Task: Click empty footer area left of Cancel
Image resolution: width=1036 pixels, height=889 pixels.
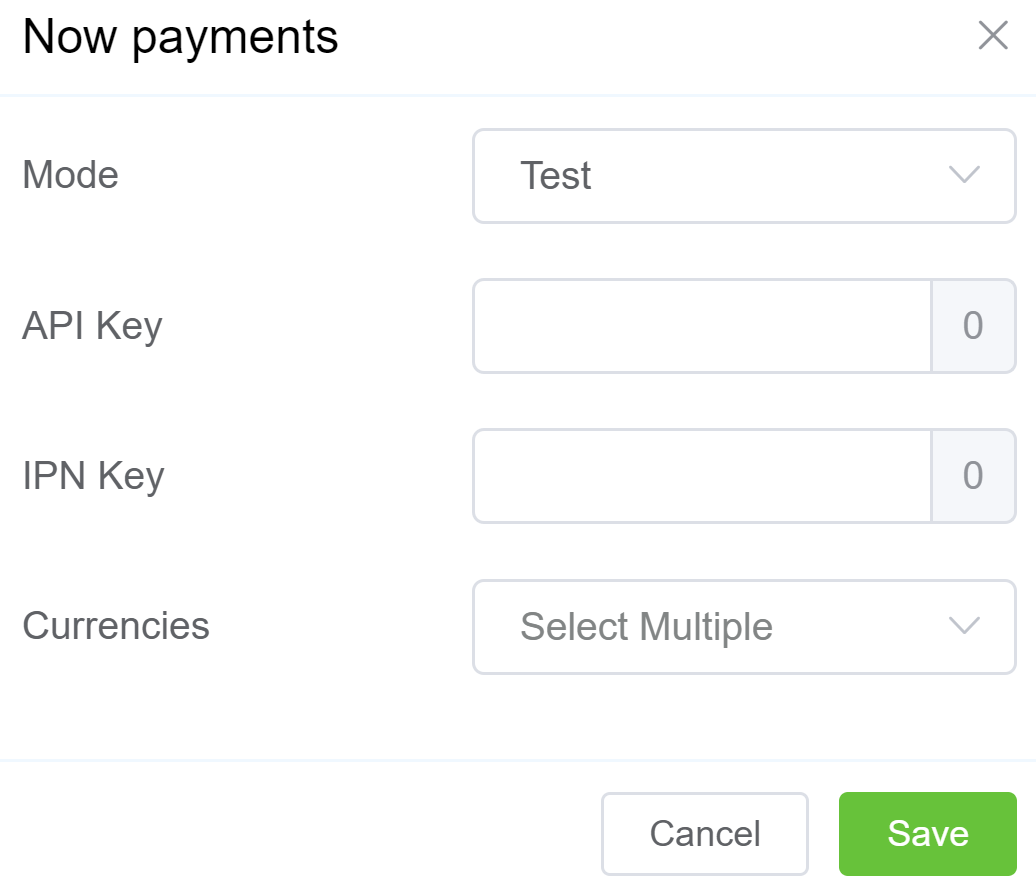Action: click(x=300, y=833)
